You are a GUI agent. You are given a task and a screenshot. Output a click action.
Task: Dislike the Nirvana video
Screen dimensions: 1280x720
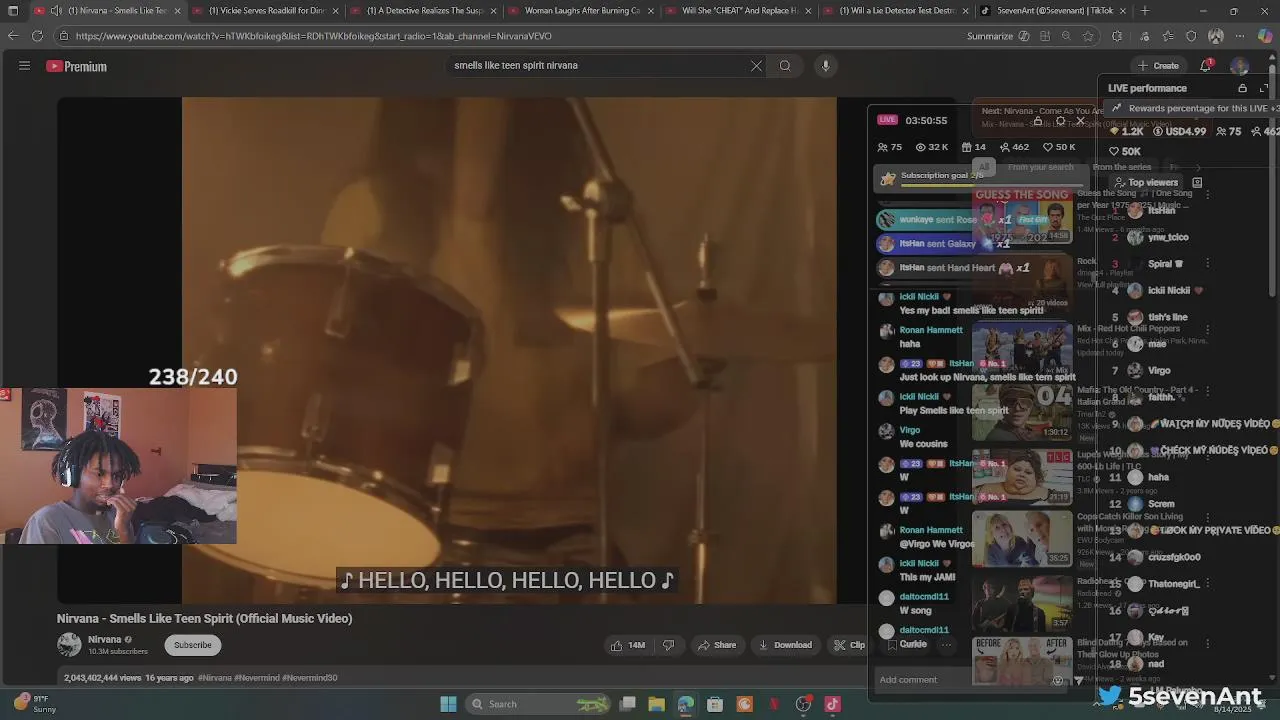coord(668,645)
